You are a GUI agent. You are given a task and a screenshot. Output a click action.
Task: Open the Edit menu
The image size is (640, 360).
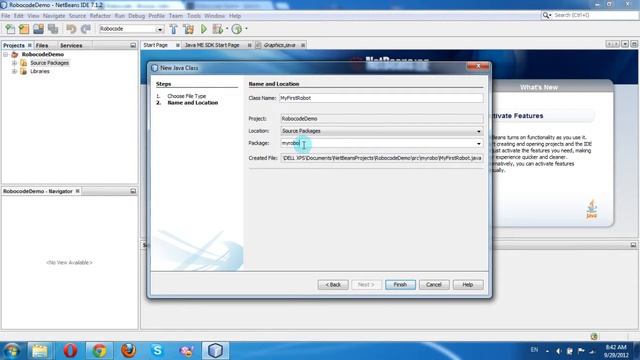19,16
